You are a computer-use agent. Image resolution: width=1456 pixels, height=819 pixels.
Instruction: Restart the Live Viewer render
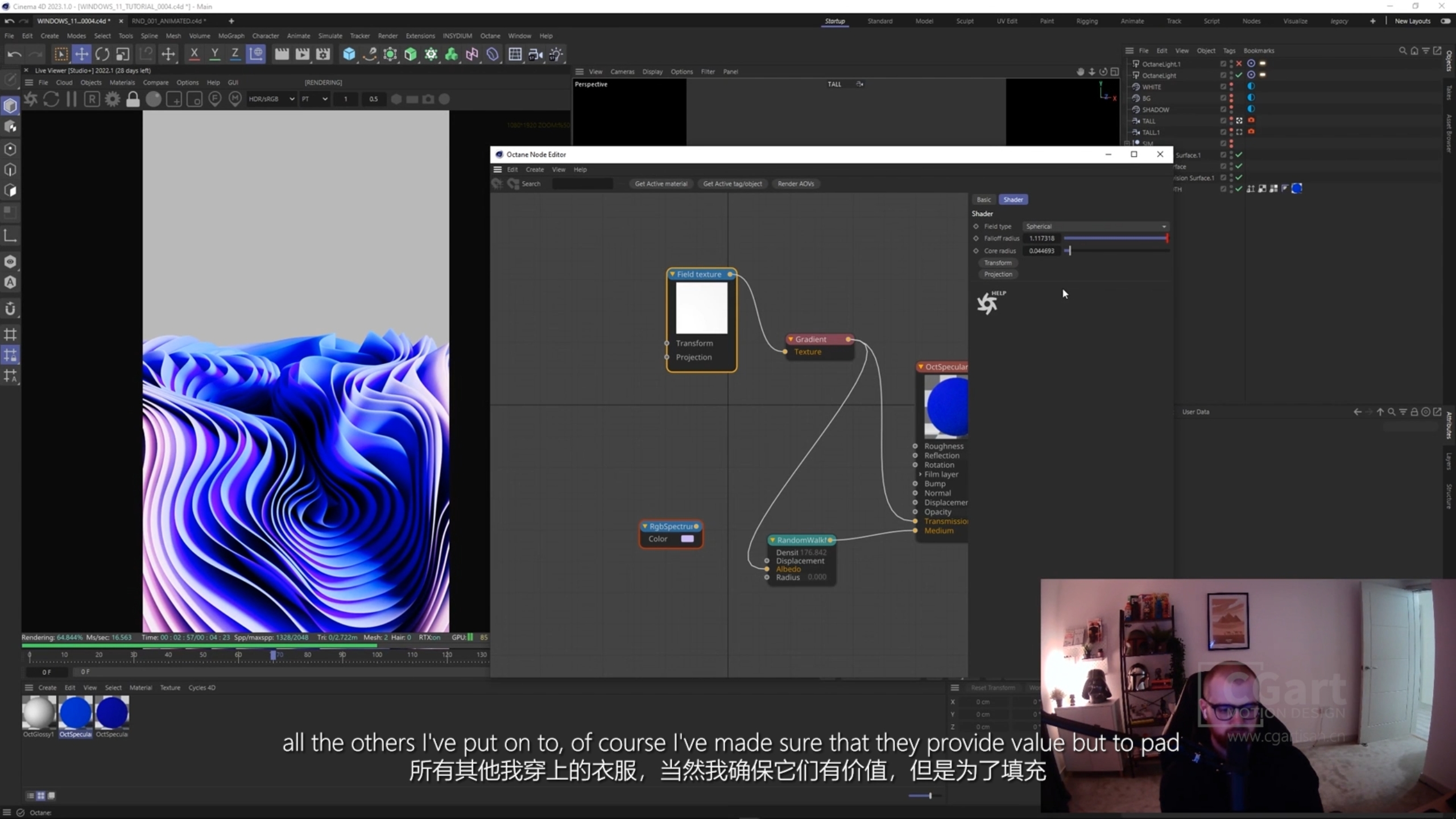pyautogui.click(x=51, y=99)
